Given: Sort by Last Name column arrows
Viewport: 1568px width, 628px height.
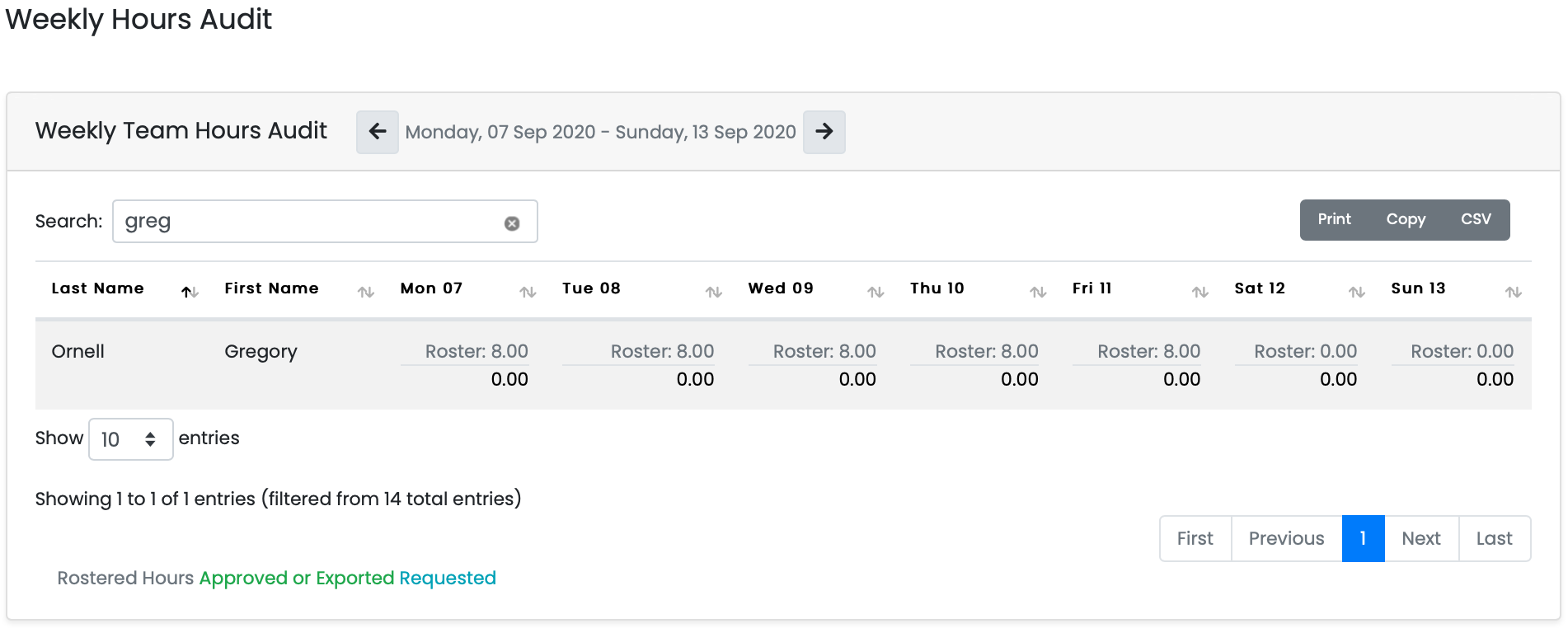Looking at the screenshot, I should pyautogui.click(x=190, y=292).
